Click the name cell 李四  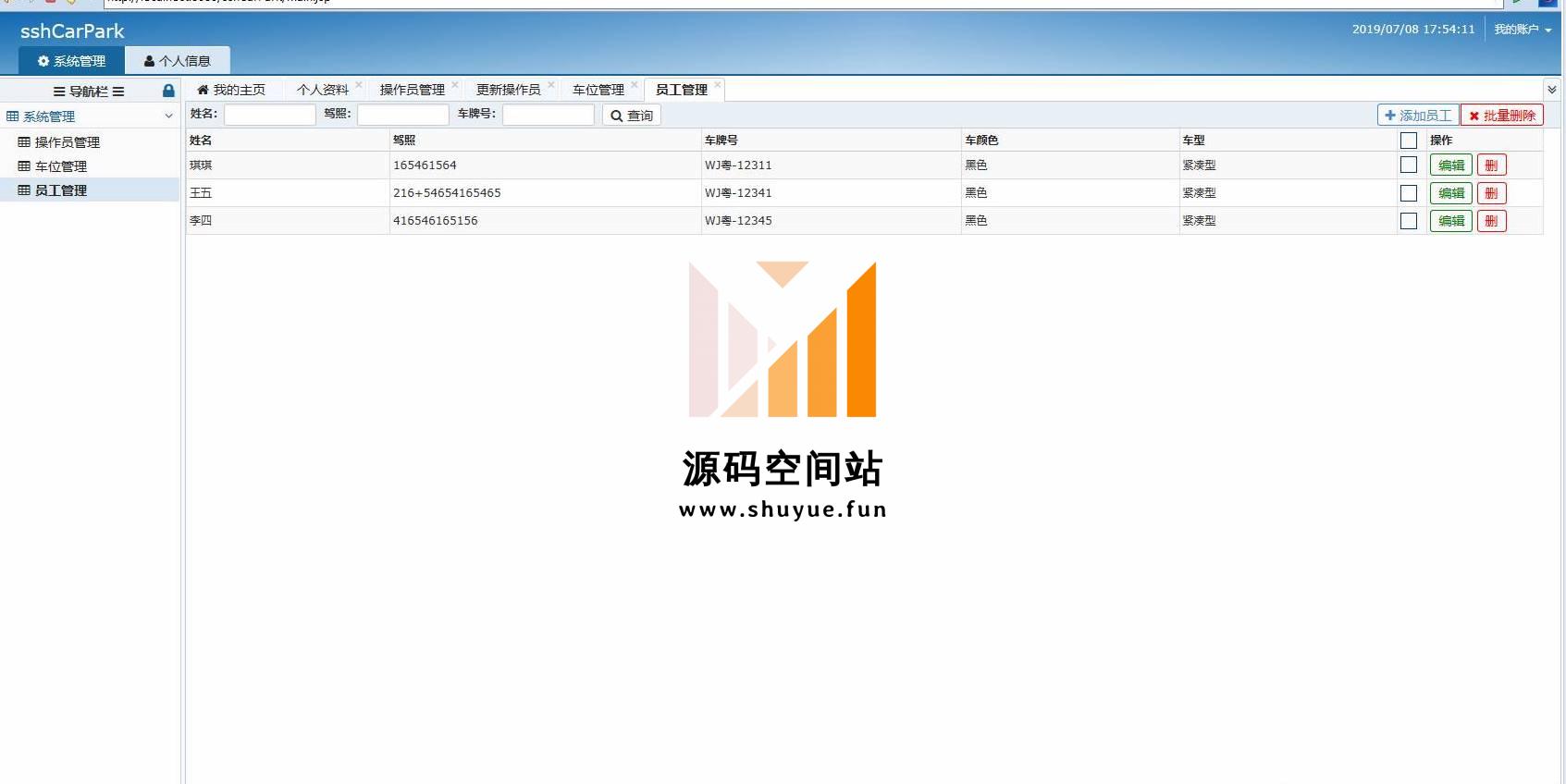click(201, 221)
